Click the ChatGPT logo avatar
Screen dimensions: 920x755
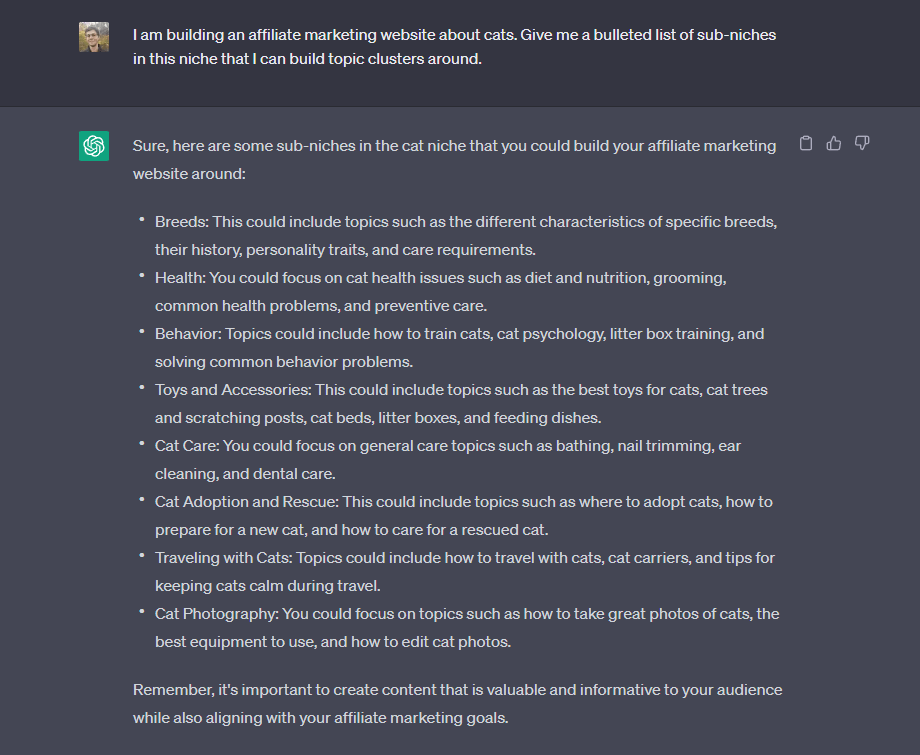pos(94,146)
